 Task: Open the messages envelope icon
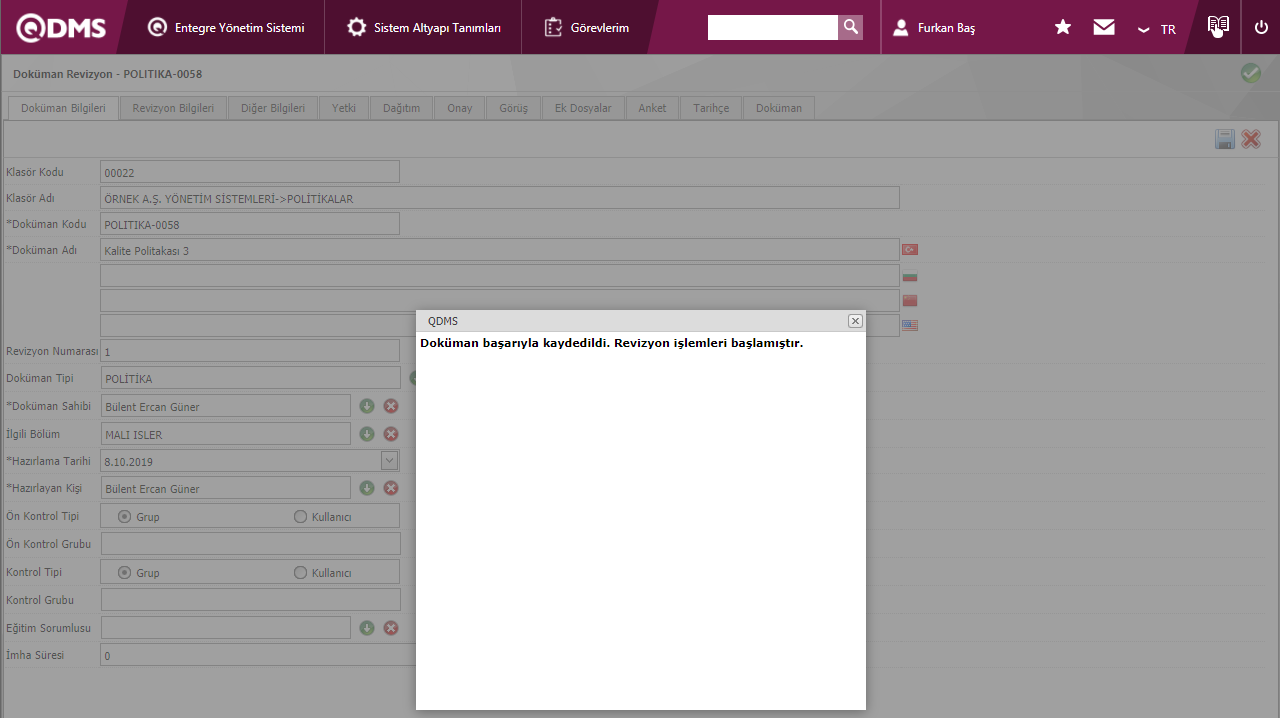(1104, 28)
